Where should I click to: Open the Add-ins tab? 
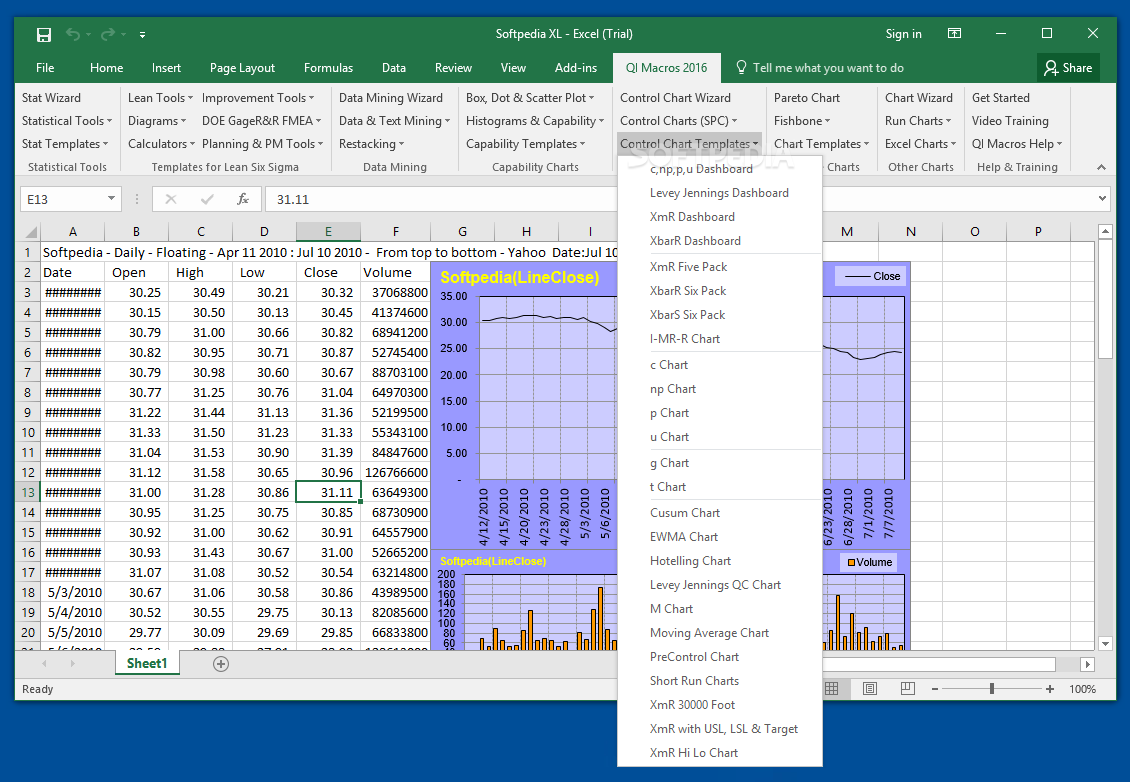pos(576,68)
